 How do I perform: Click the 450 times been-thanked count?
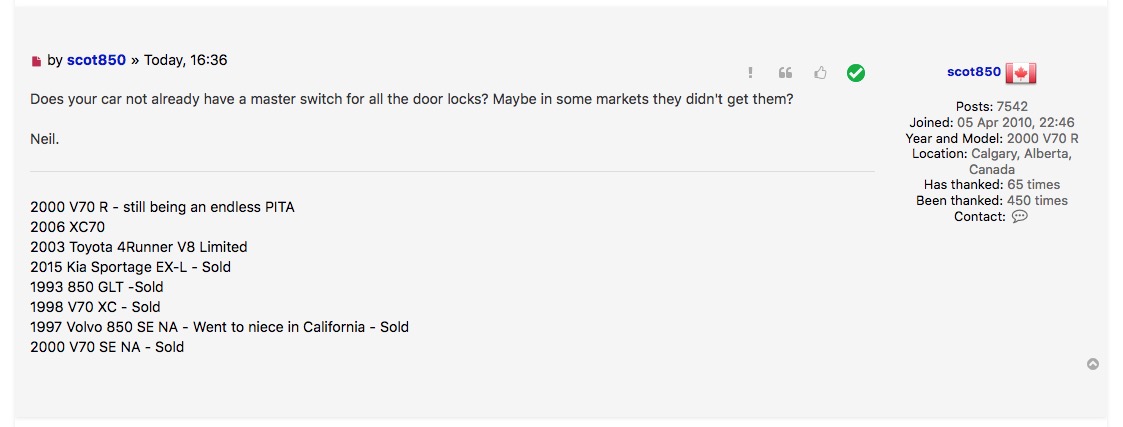point(1037,201)
